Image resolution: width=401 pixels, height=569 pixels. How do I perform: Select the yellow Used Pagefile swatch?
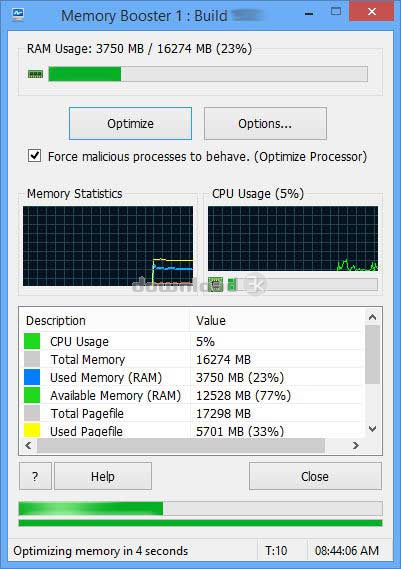(32, 430)
